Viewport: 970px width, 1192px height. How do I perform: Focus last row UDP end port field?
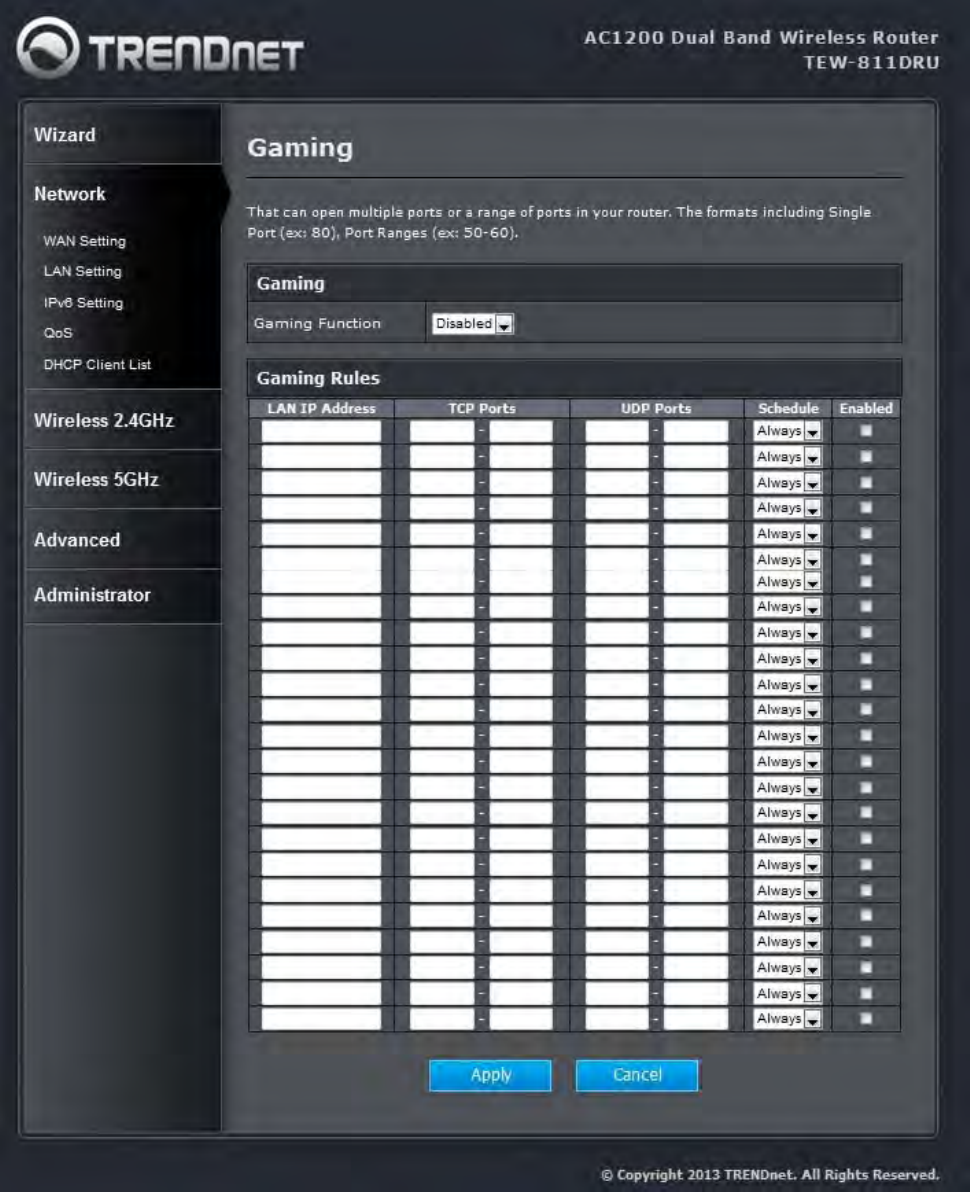point(696,1019)
